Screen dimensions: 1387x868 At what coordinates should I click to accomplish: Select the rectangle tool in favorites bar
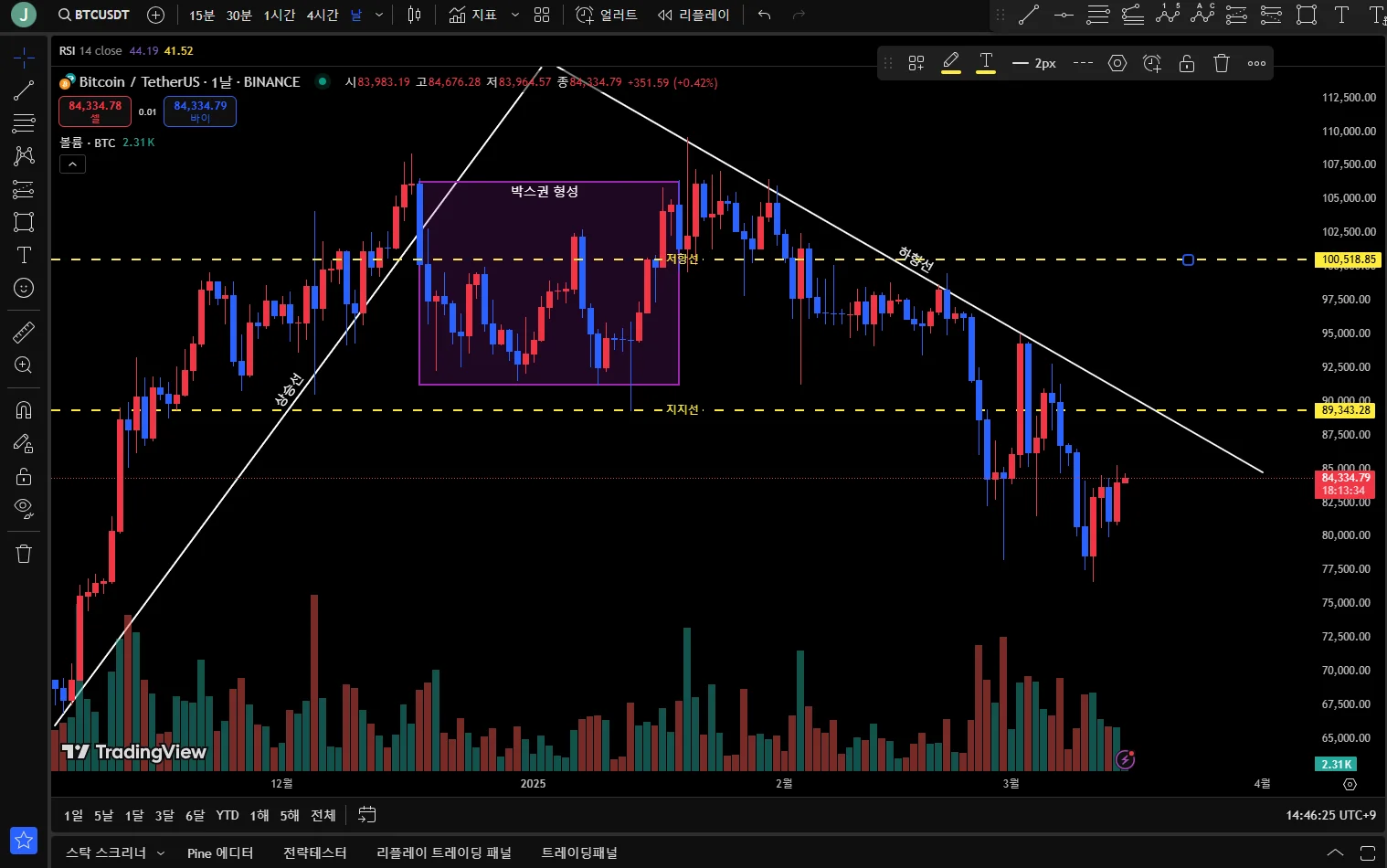[1307, 15]
